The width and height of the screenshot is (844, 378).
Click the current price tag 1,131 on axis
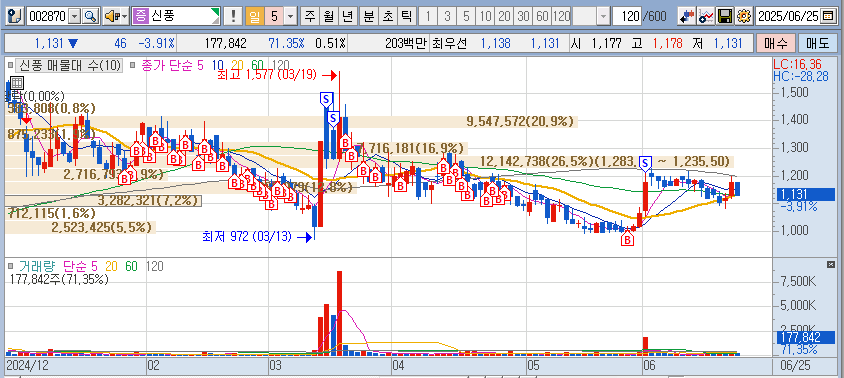805,195
